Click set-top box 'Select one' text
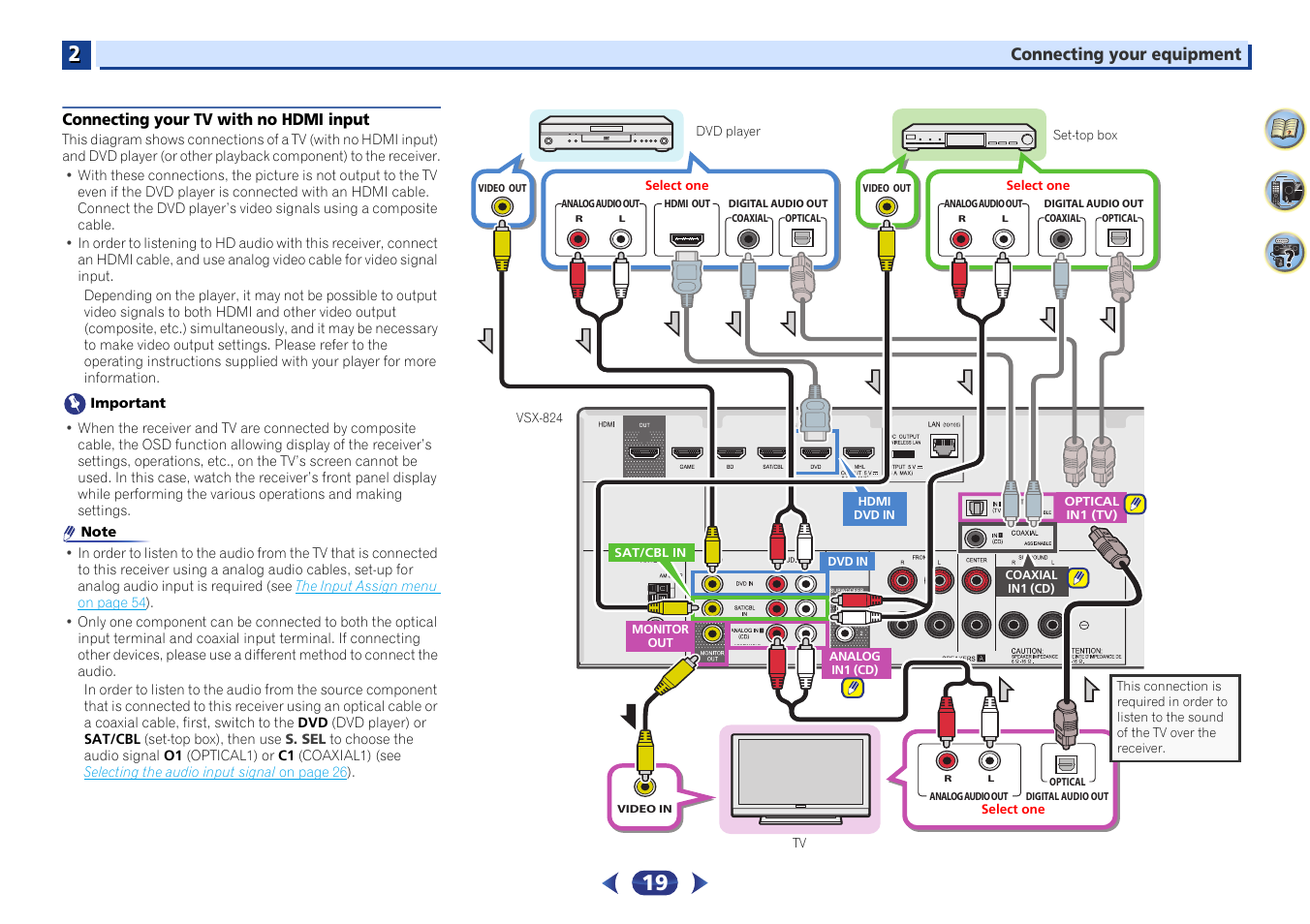Image resolution: width=1310 pixels, height=924 pixels. point(1038,185)
